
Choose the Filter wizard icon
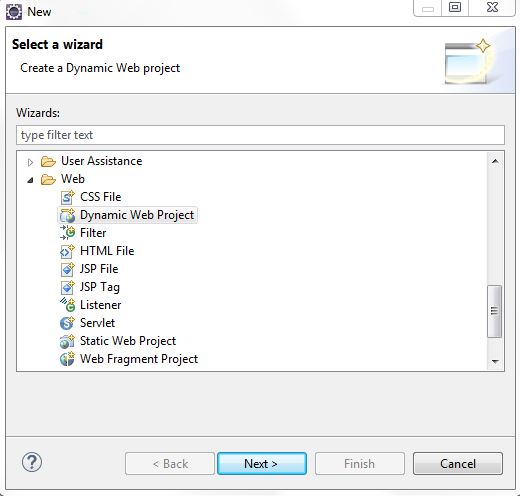(x=67, y=233)
